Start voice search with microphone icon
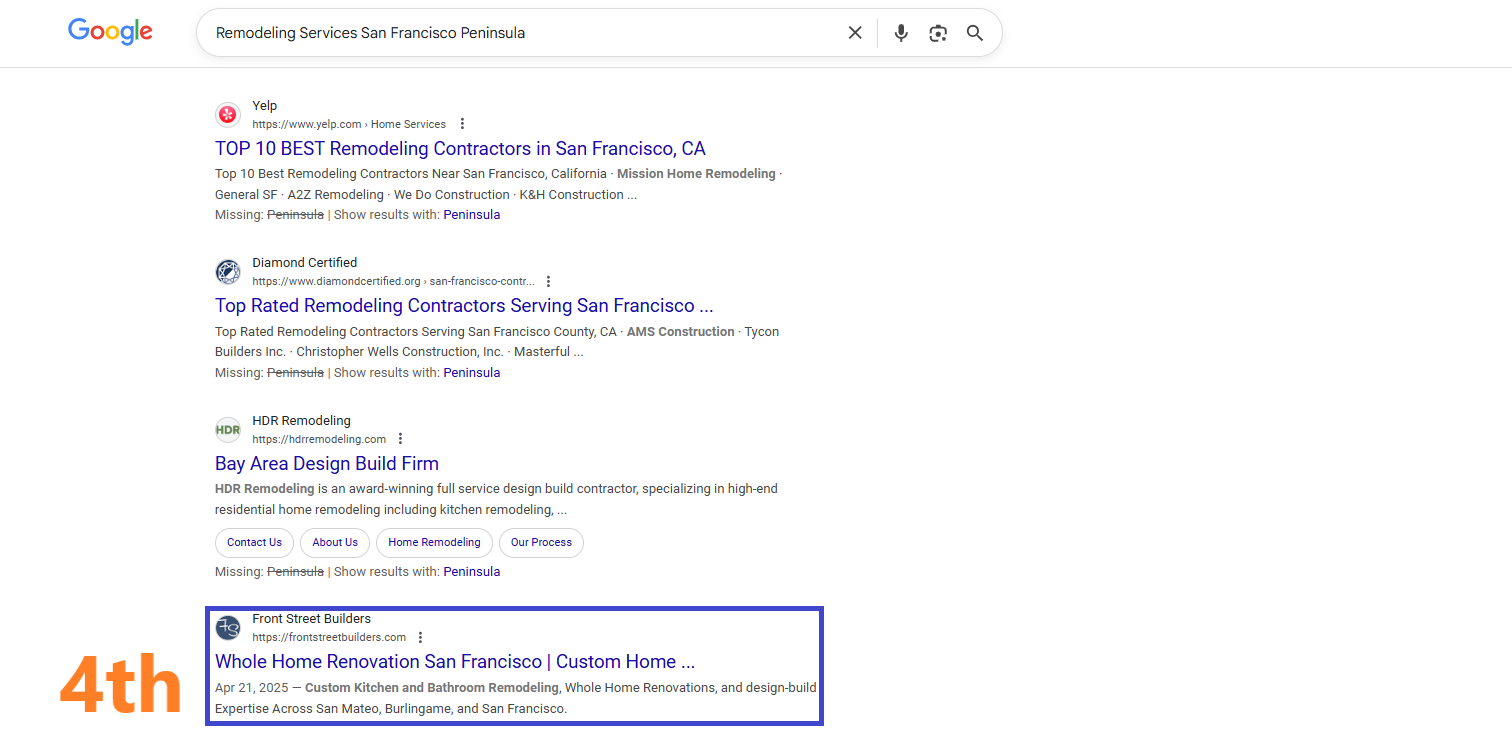Viewport: 1512px width, 741px height. click(901, 33)
